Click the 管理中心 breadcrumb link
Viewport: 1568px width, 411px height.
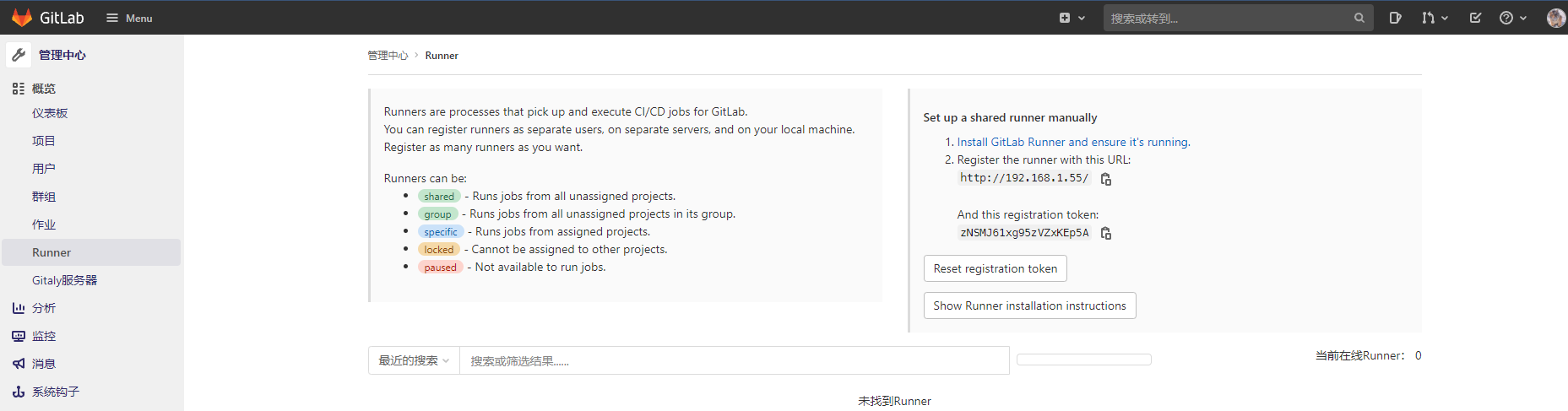(x=388, y=56)
